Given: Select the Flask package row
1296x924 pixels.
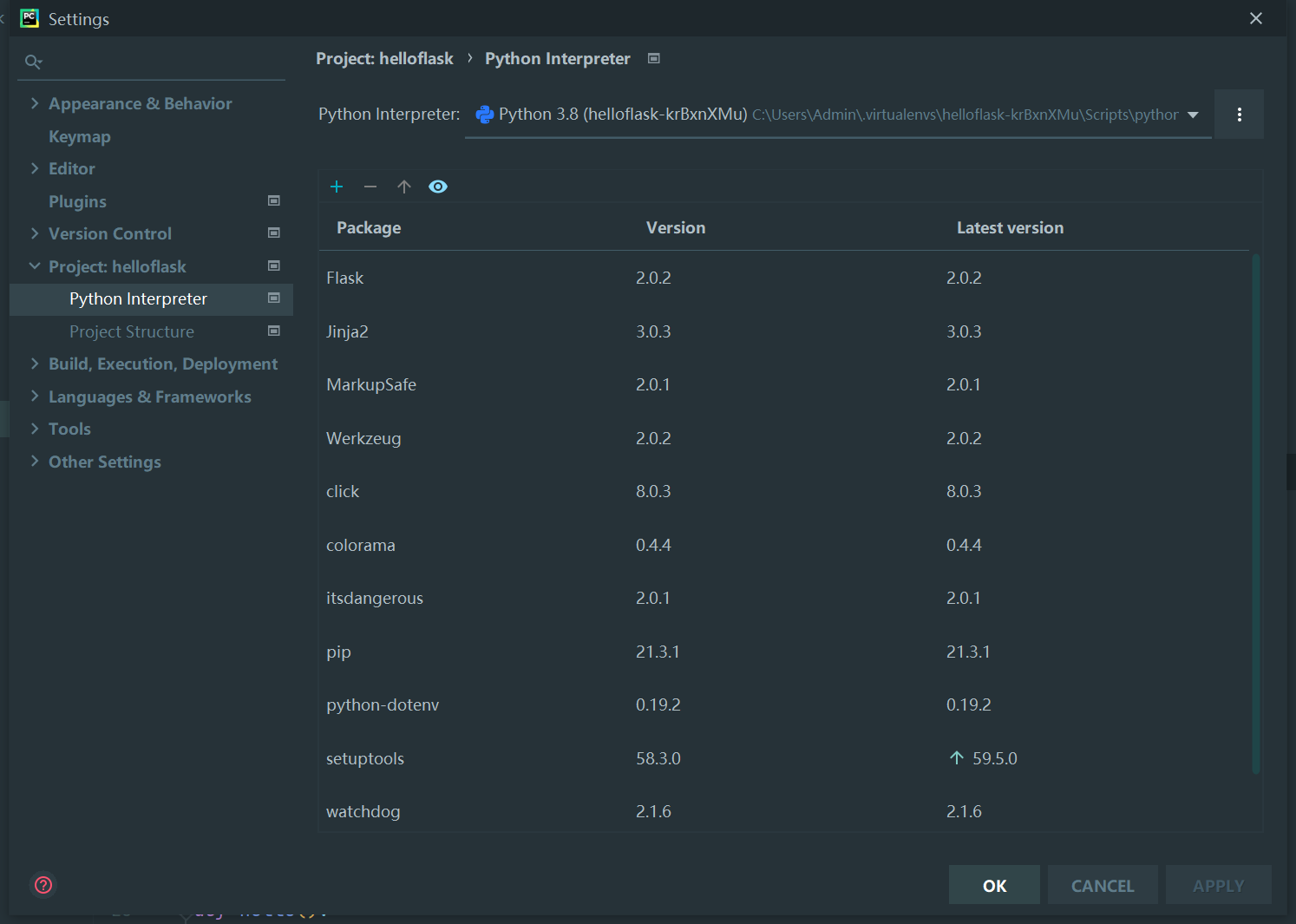Looking at the screenshot, I should click(x=784, y=278).
